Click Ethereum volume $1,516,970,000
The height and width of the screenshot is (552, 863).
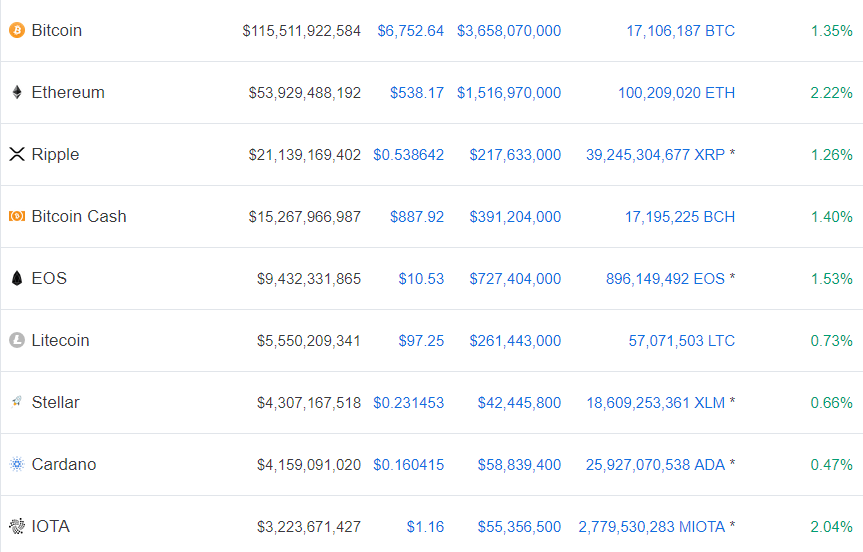509,93
